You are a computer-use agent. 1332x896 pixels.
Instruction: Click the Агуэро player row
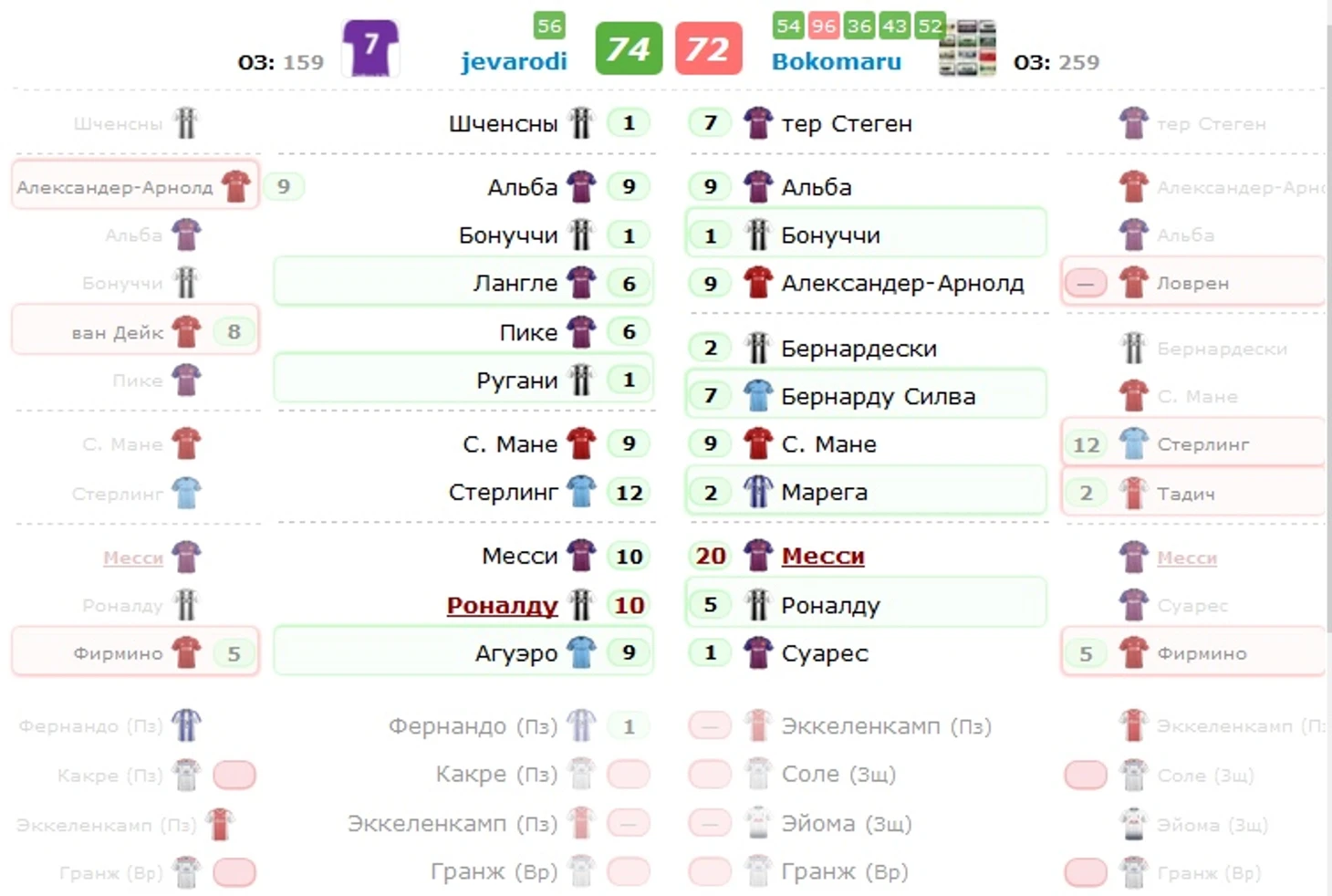(463, 651)
